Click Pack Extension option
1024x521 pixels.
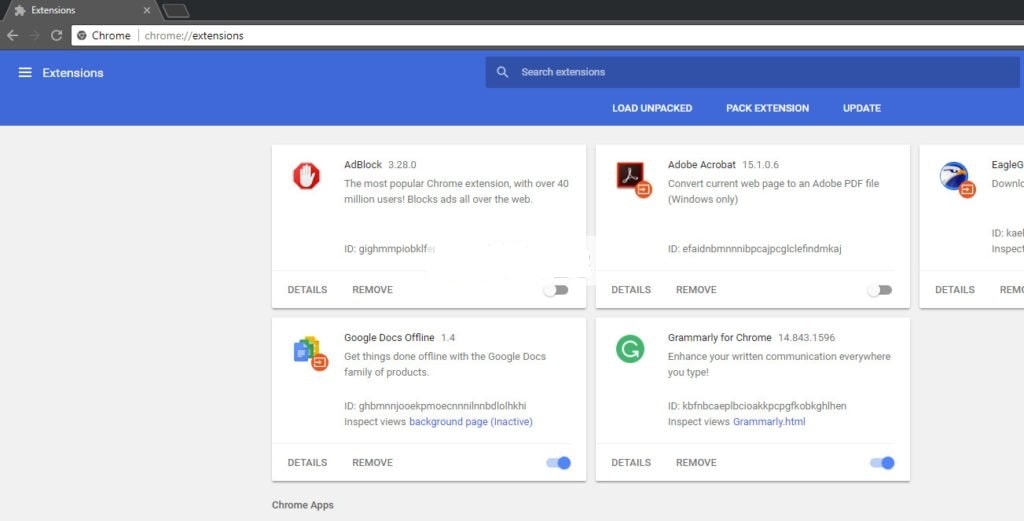coord(767,108)
